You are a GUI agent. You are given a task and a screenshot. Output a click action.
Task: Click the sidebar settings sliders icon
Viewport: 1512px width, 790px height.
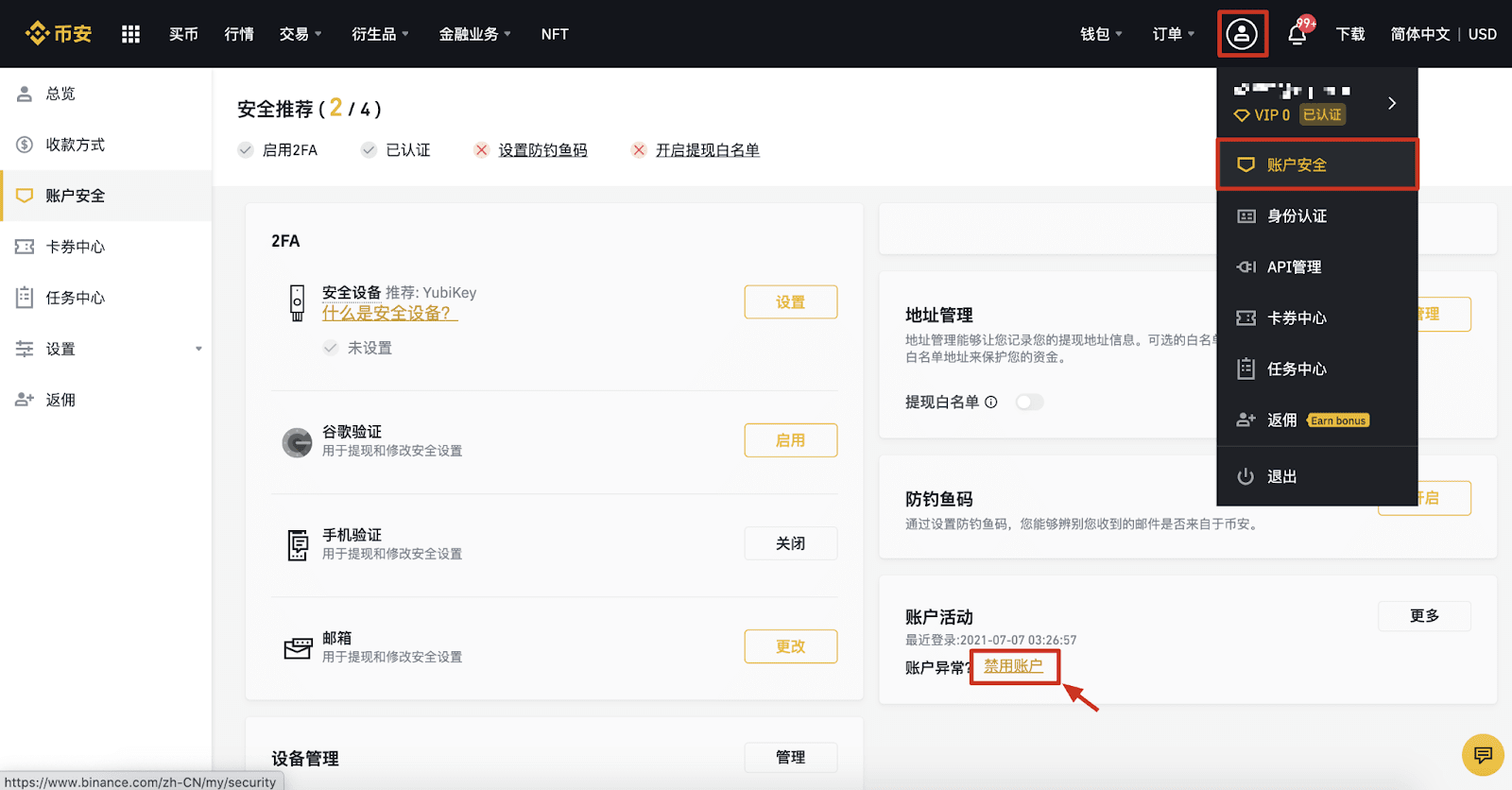pyautogui.click(x=25, y=349)
